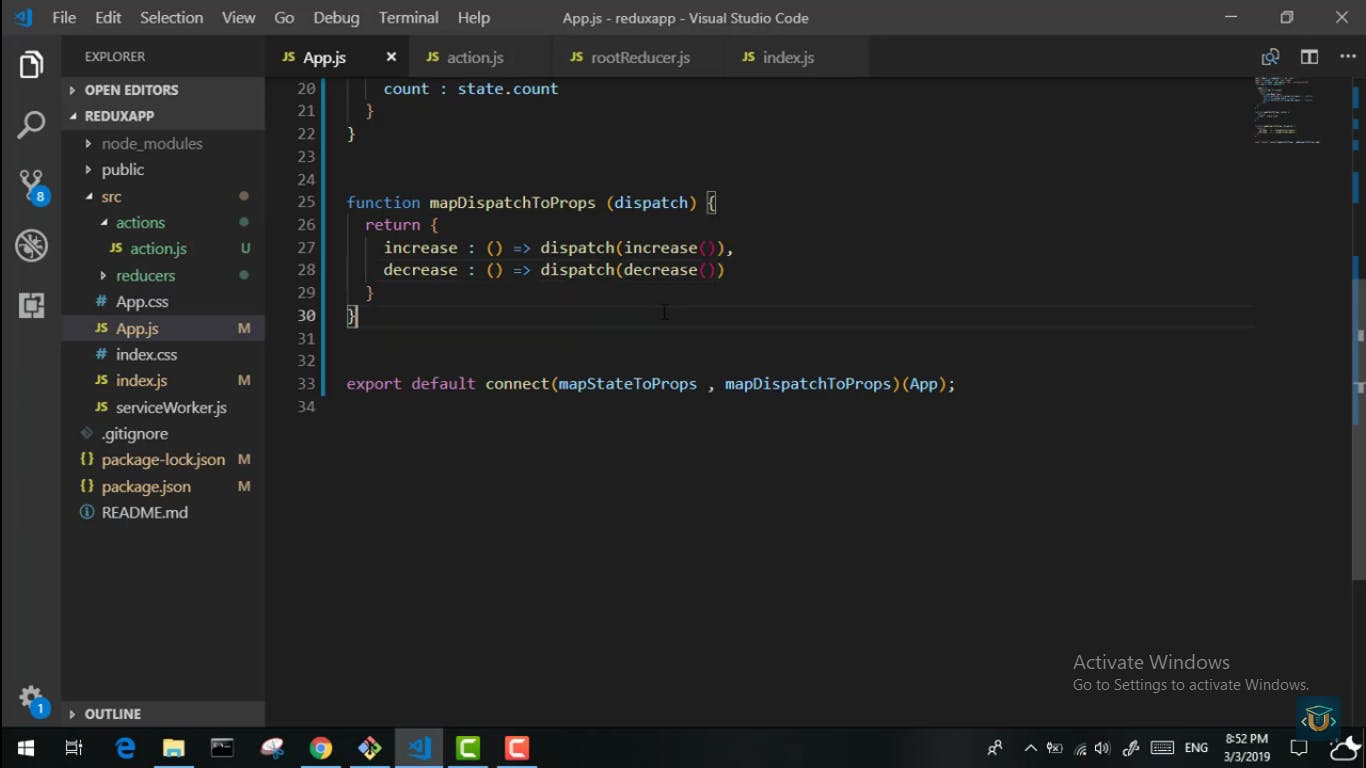This screenshot has width=1366, height=768.
Task: Open the Extensions view icon
Action: 31,305
